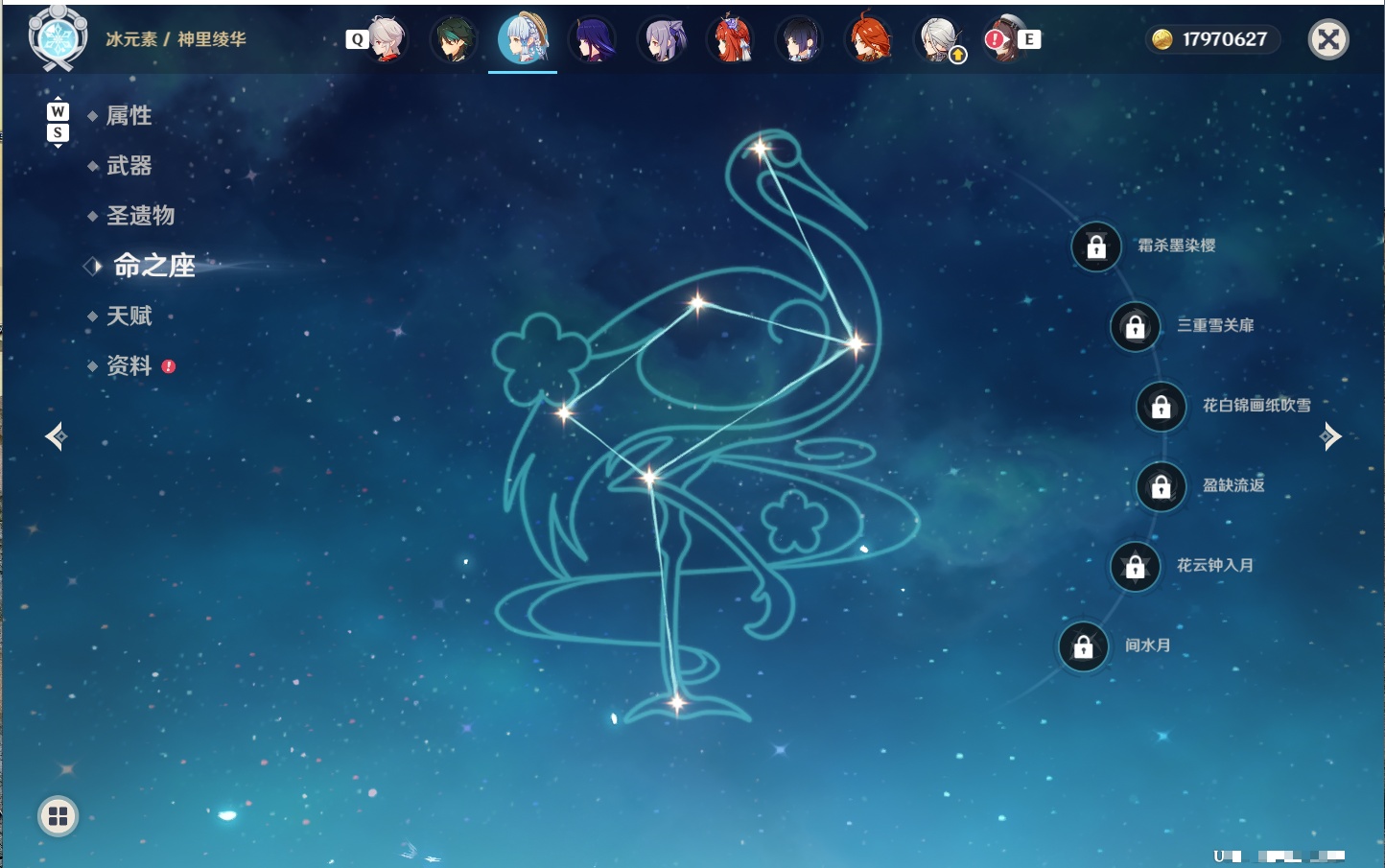The width and height of the screenshot is (1385, 868).
Task: Go to previous character with left arrow
Action: click(x=56, y=437)
